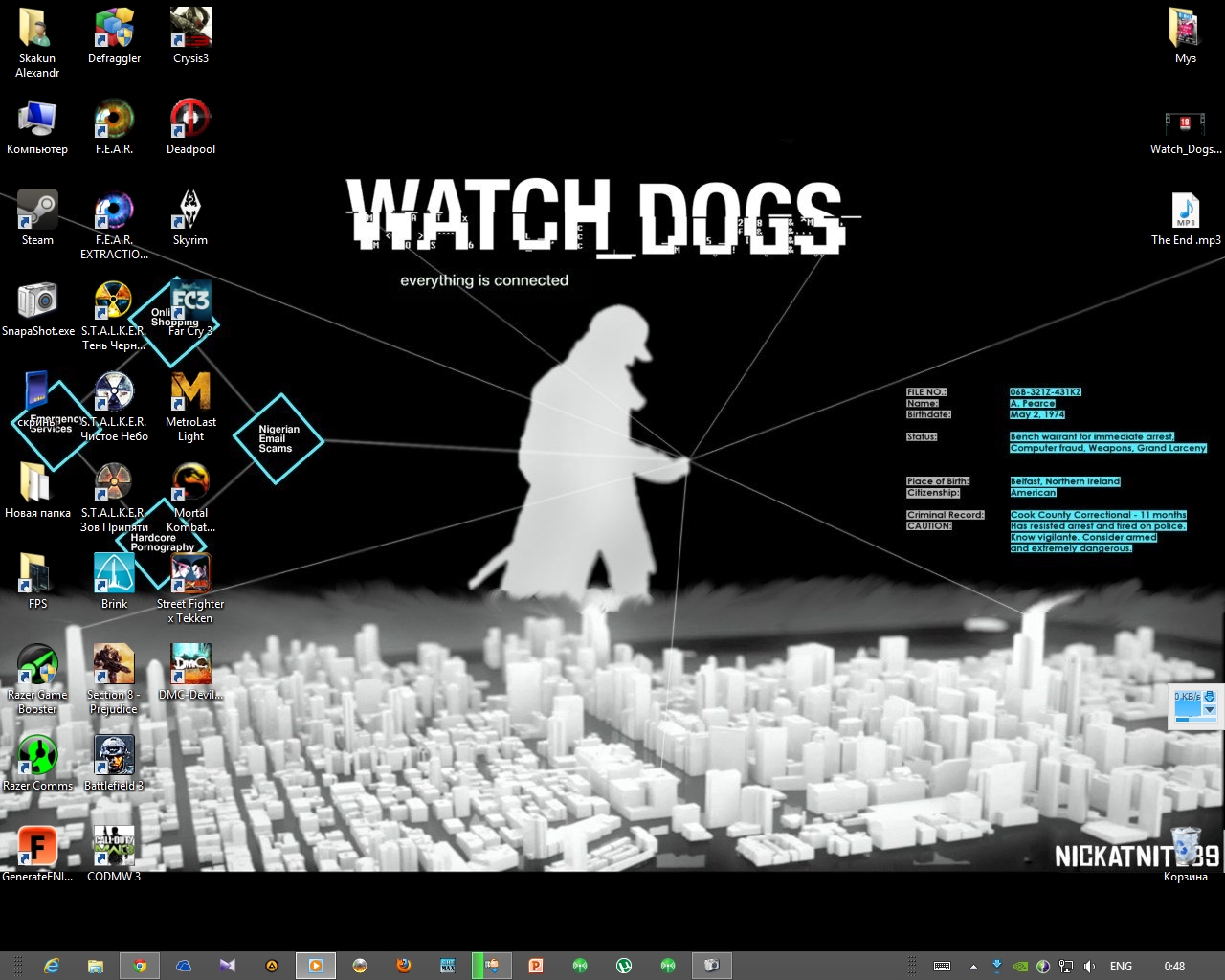Open the volume speaker tray icon
The width and height of the screenshot is (1225, 980).
(1090, 967)
